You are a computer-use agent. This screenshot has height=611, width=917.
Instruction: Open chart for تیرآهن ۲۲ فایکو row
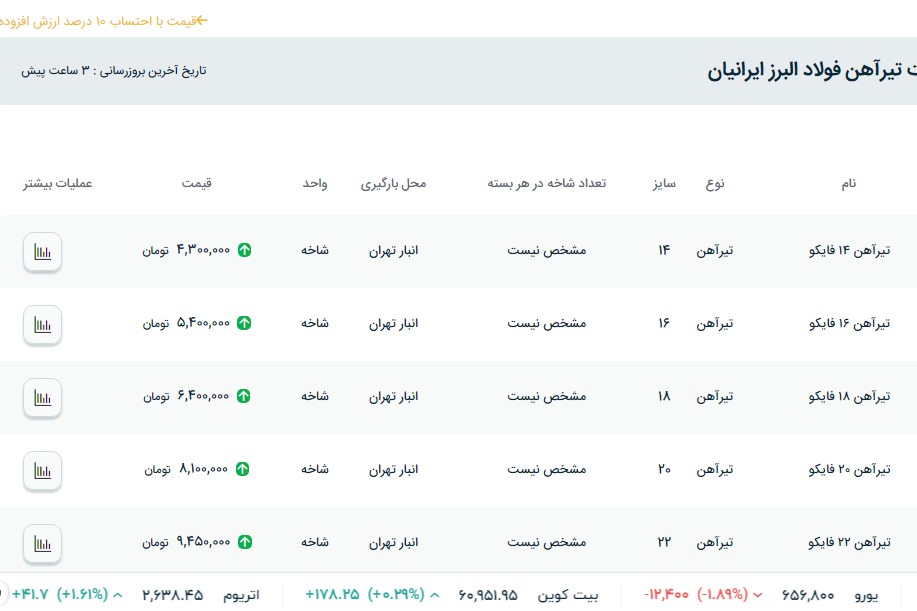pyautogui.click(x=42, y=543)
